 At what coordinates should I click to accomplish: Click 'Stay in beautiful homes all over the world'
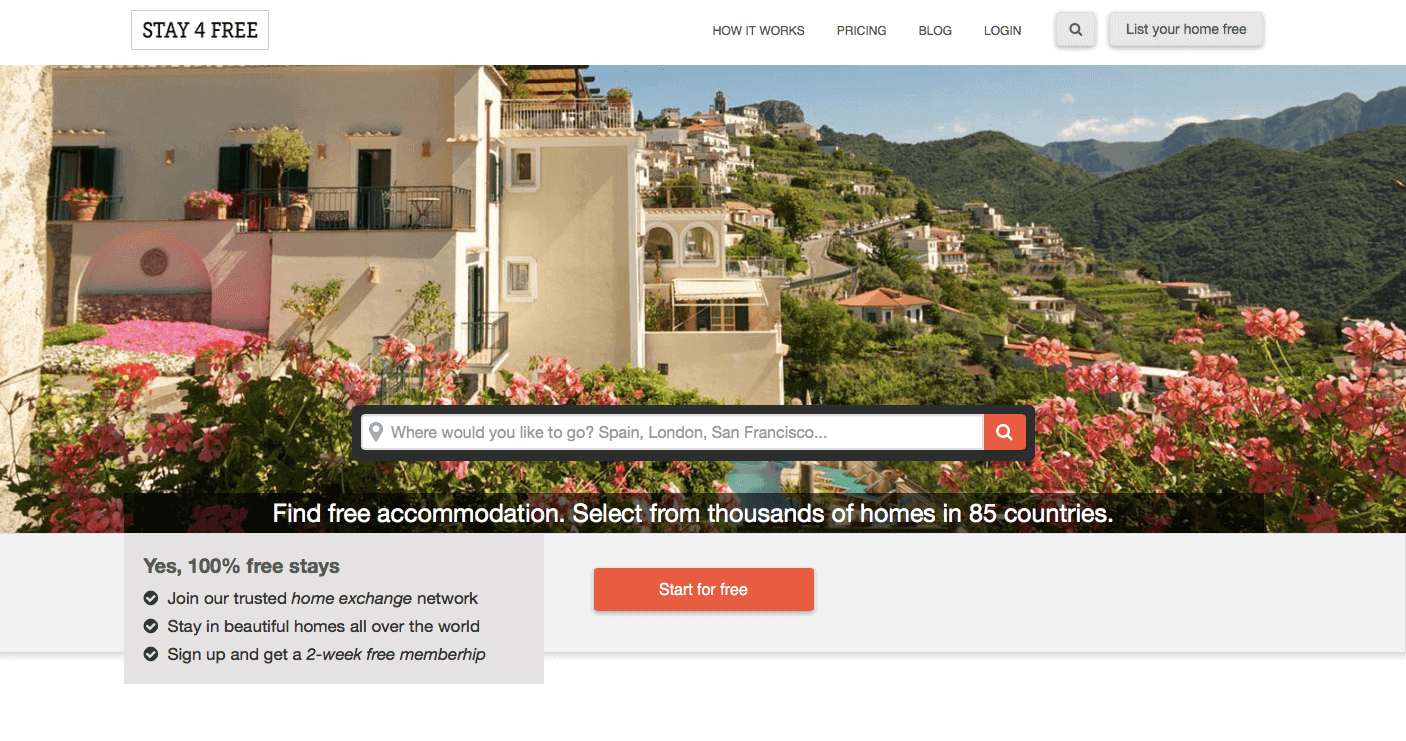[324, 626]
